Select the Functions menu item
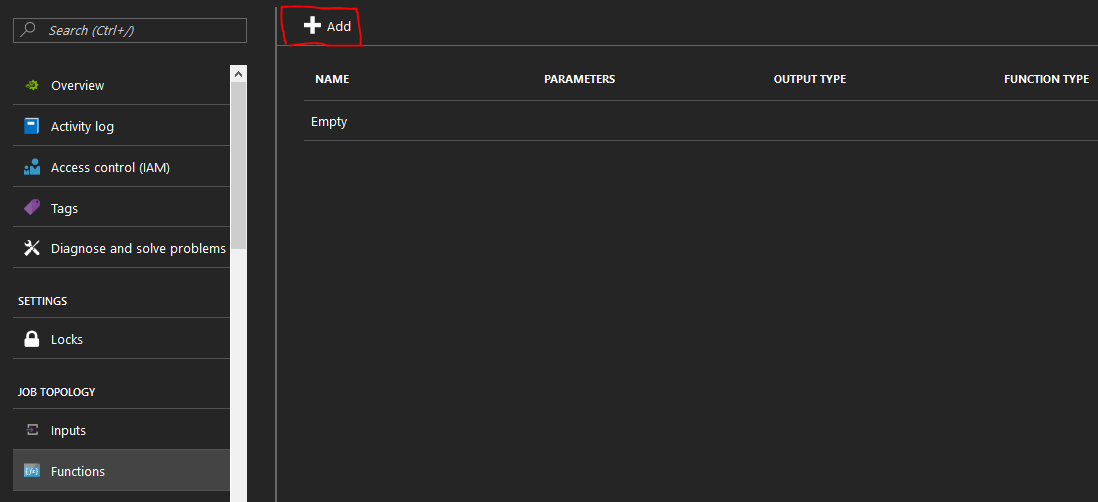 (x=121, y=471)
